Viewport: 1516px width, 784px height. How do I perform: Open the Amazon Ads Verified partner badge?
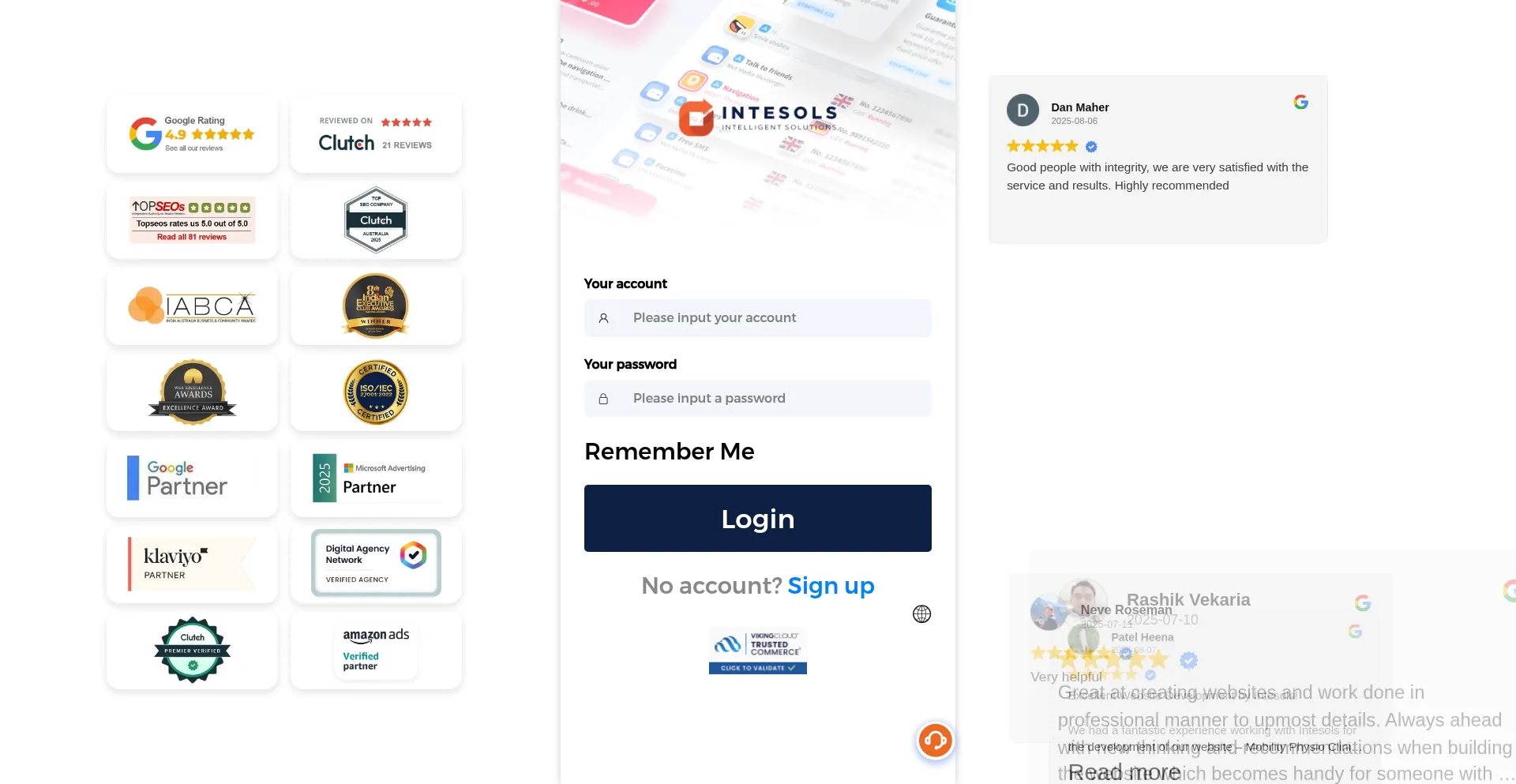coord(376,651)
